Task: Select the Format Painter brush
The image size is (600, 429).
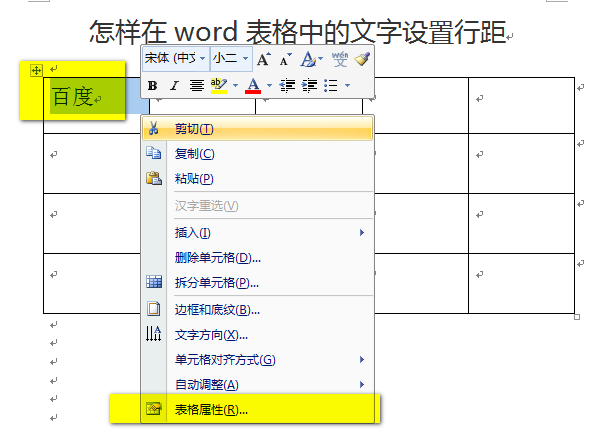Action: coord(362,59)
